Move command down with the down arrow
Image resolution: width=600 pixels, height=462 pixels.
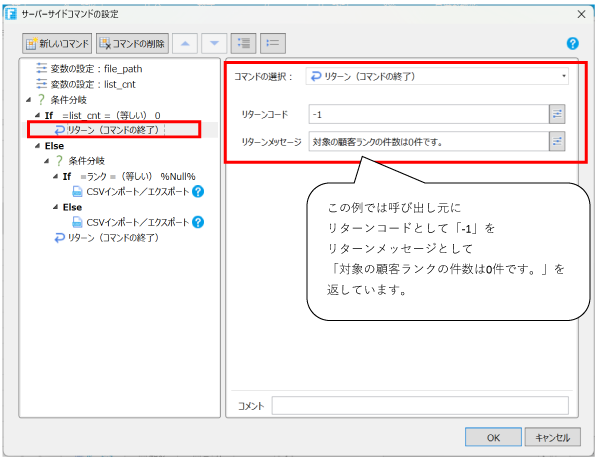[x=214, y=43]
